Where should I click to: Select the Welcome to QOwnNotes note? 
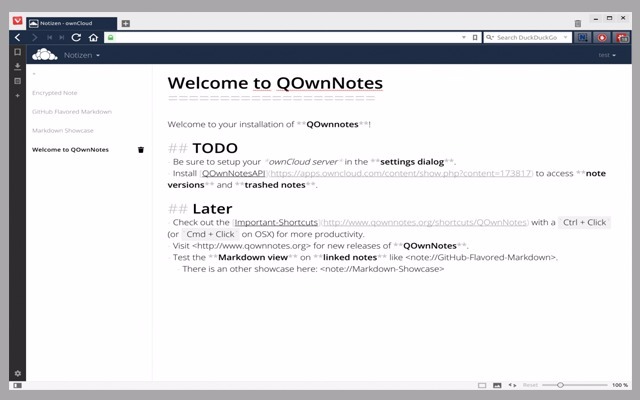(70, 150)
